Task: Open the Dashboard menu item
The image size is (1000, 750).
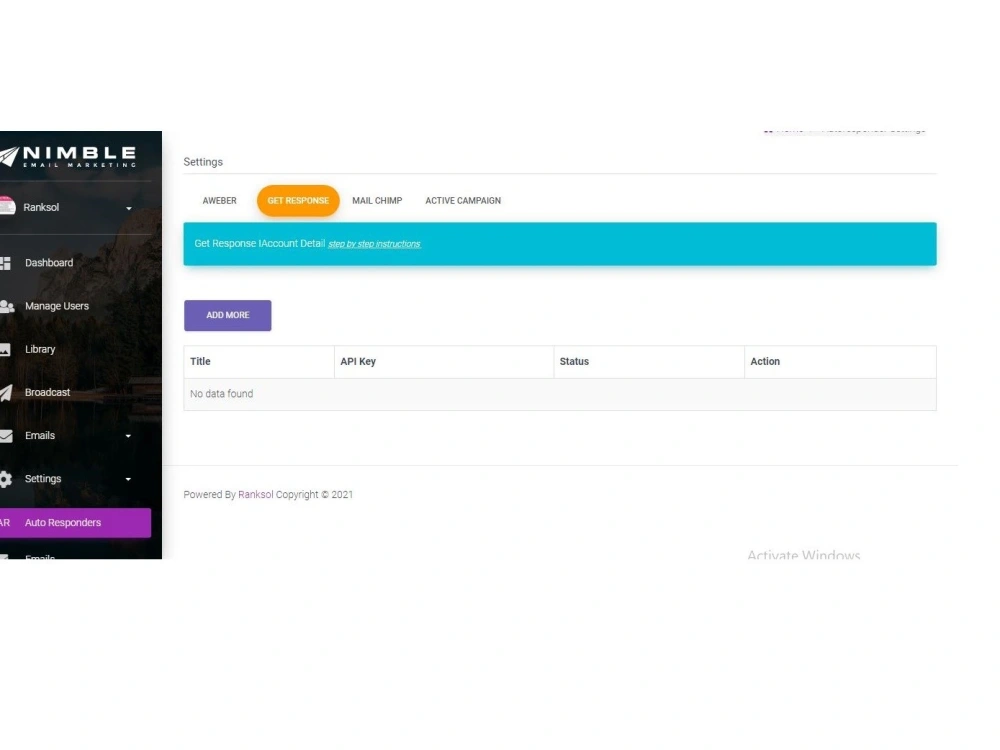Action: [x=49, y=263]
